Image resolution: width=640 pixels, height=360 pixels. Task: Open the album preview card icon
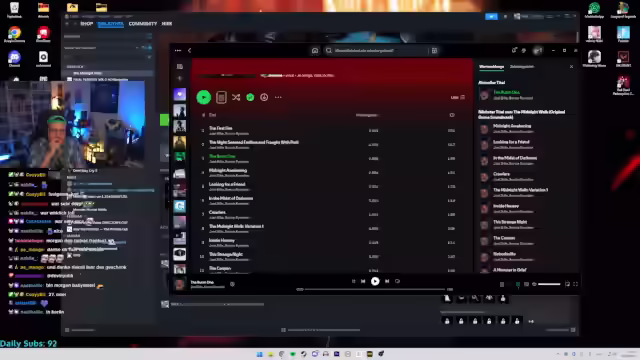(x=221, y=97)
